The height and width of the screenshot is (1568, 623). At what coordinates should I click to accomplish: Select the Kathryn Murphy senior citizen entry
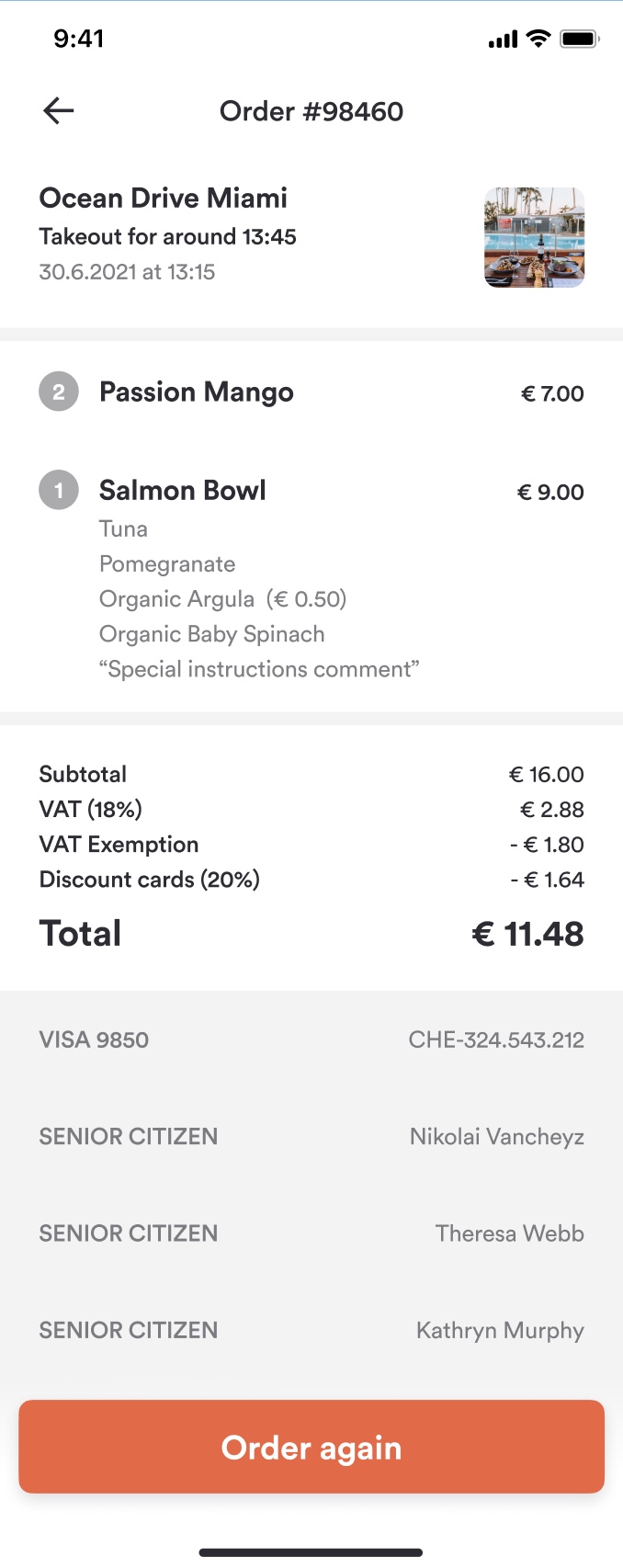311,1330
